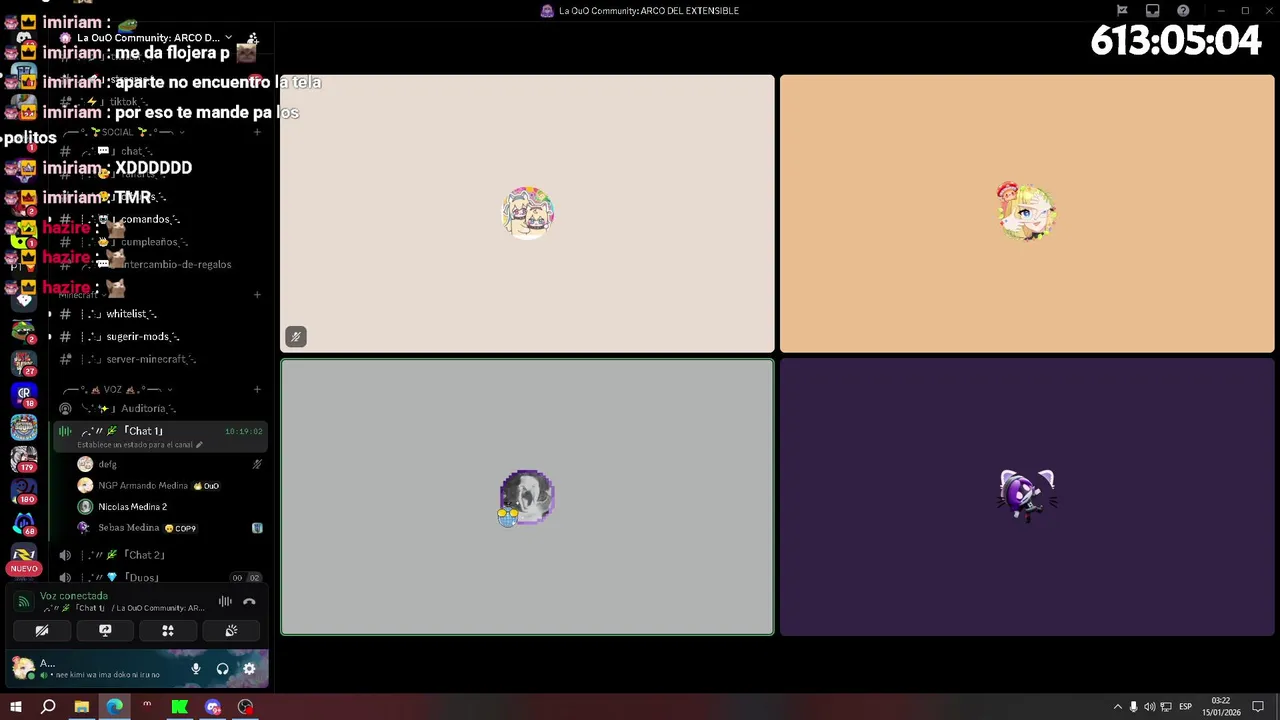Open your user avatar in the bottom panel
Image resolution: width=1280 pixels, height=720 pixels.
coord(23,667)
